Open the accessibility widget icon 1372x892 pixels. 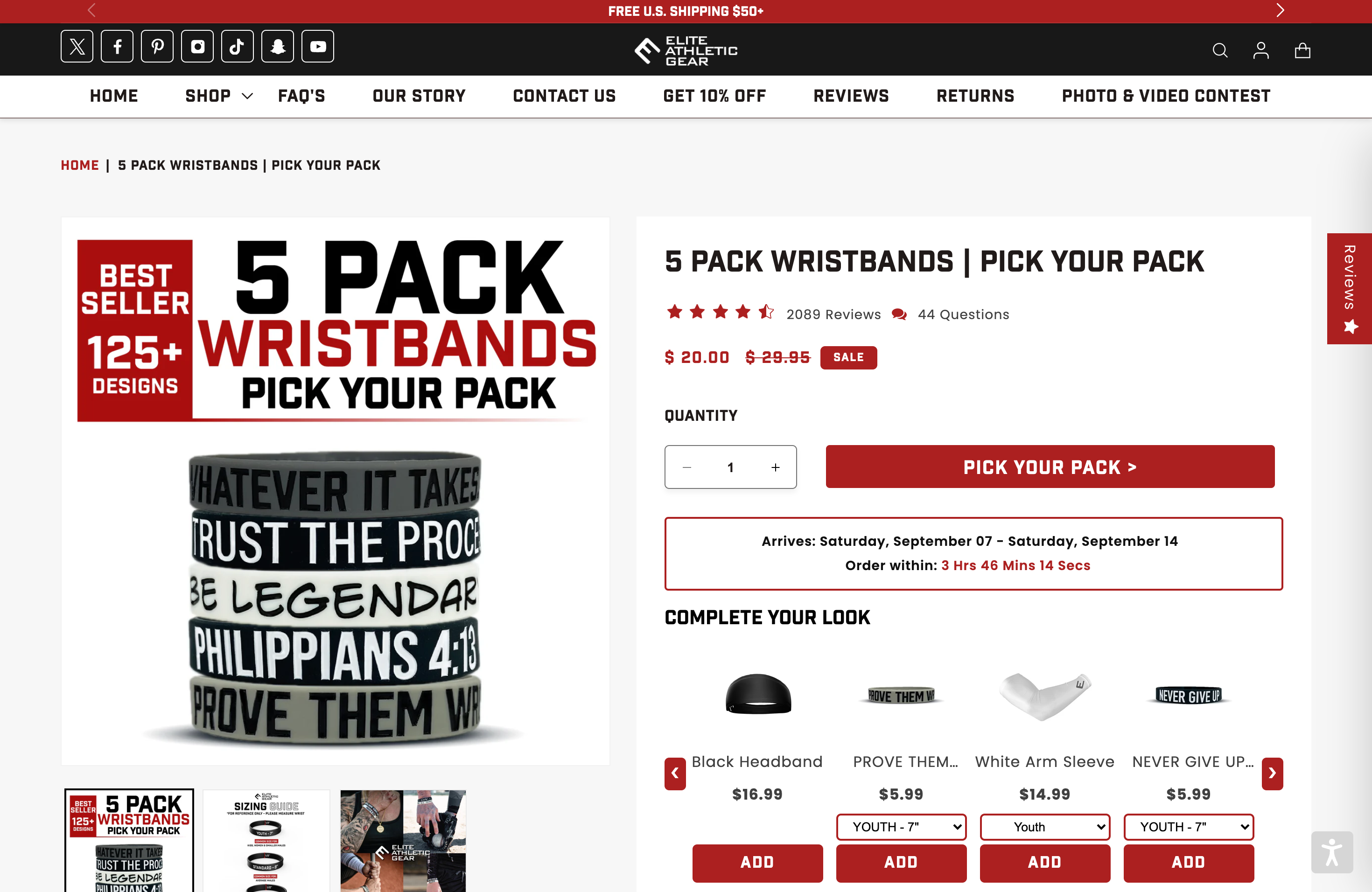1332,852
